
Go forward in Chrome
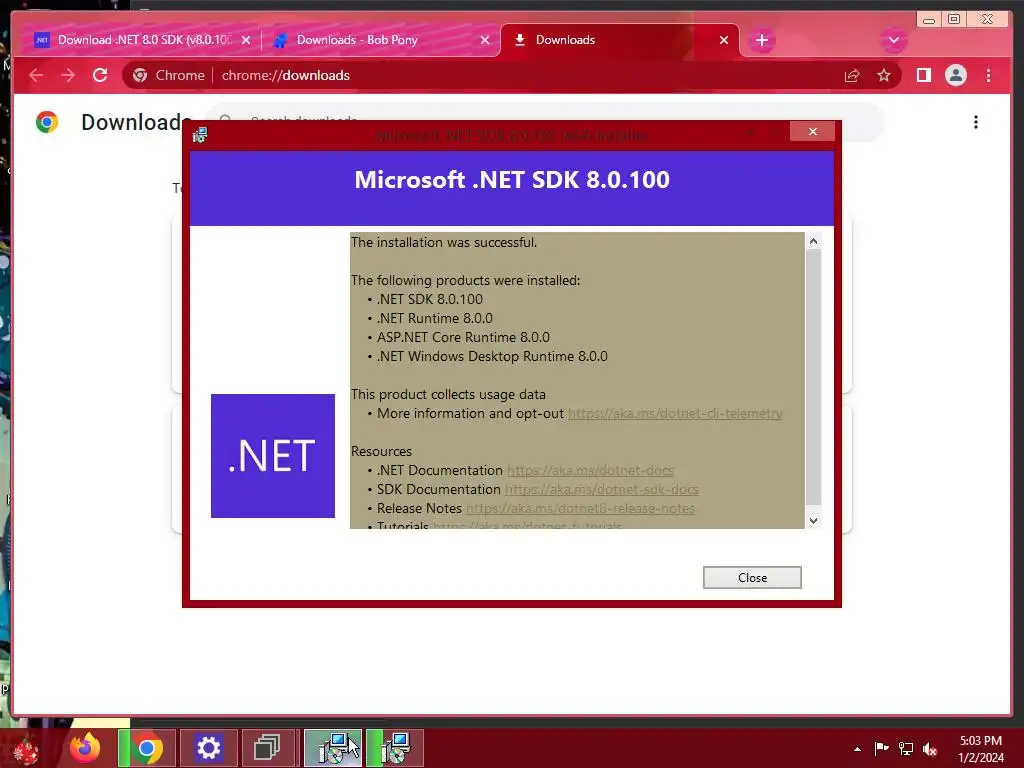click(68, 75)
